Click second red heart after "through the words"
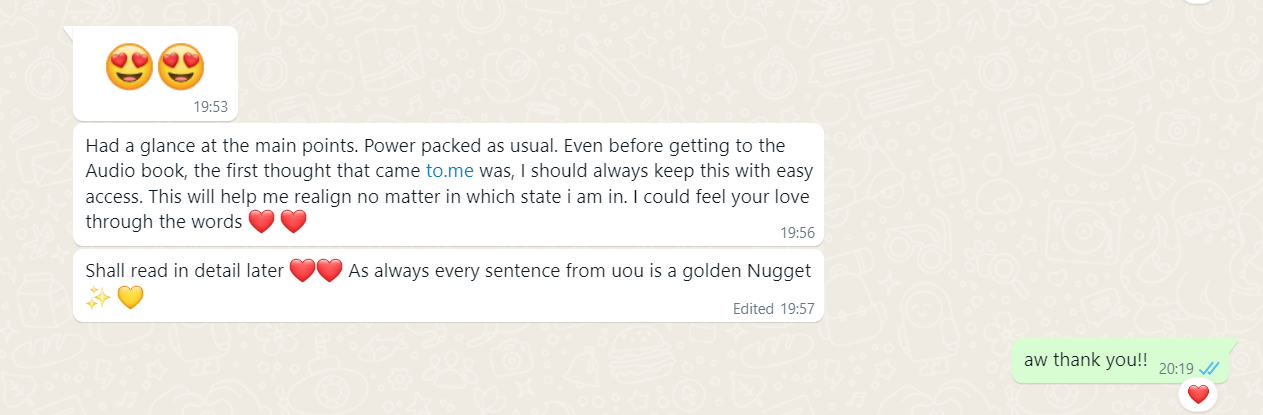Viewport: 1263px width, 415px height. 293,222
